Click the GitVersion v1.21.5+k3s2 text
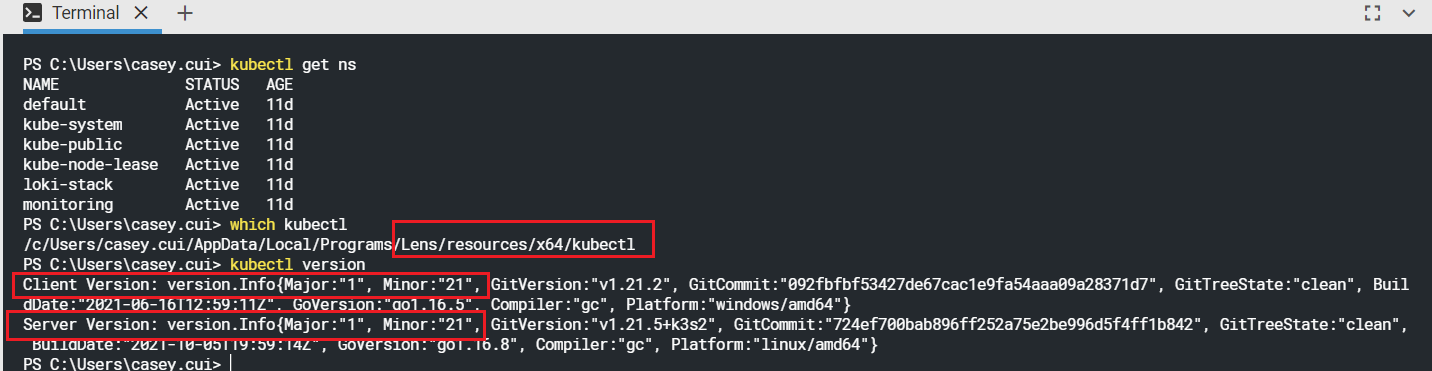Screen dimensions: 1432x371 click(608, 324)
